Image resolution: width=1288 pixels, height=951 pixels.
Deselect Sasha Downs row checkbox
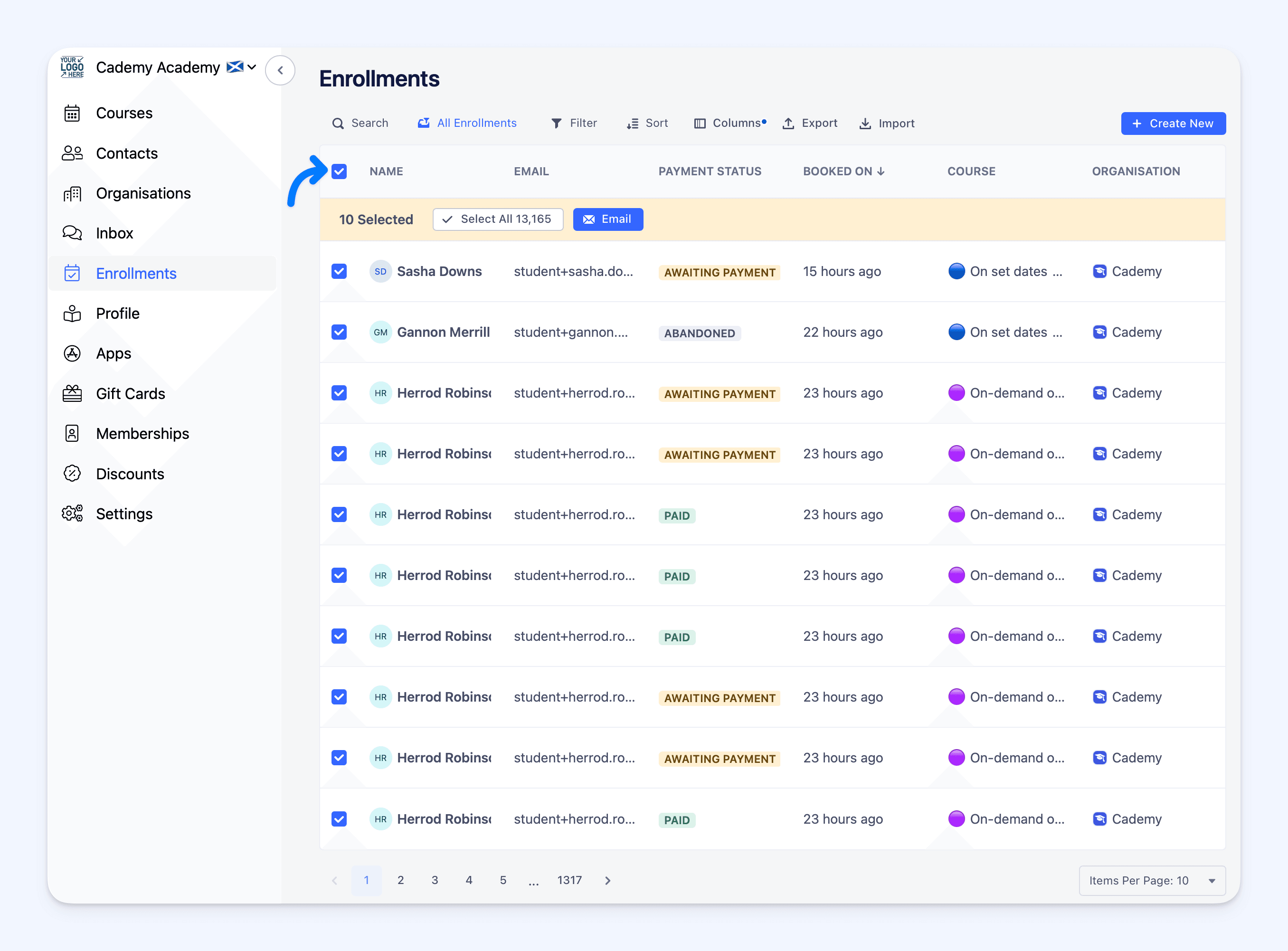(x=339, y=271)
